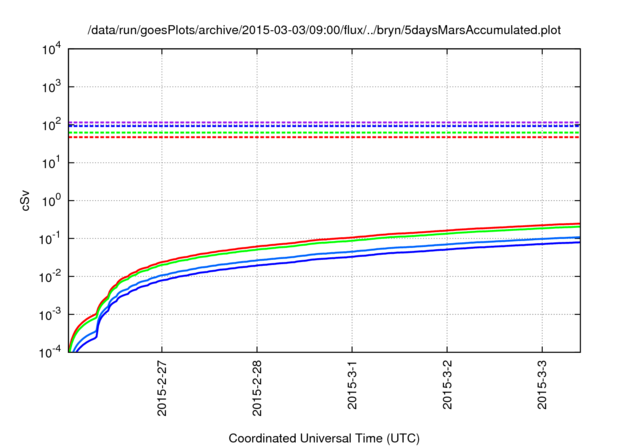Viewport: 640px width, 448px height.
Task: Select the 2015-3-1 date label
Action: click(x=352, y=384)
